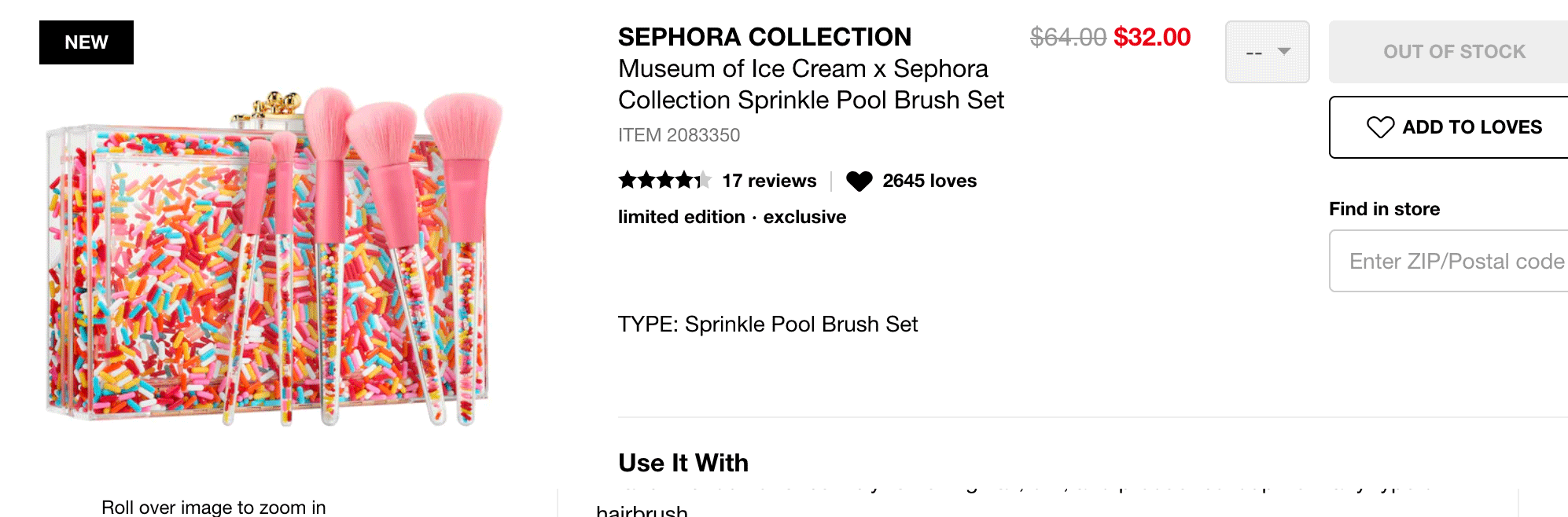The image size is (1568, 517).
Task: Open the quantity dropdown selector
Action: [1268, 52]
